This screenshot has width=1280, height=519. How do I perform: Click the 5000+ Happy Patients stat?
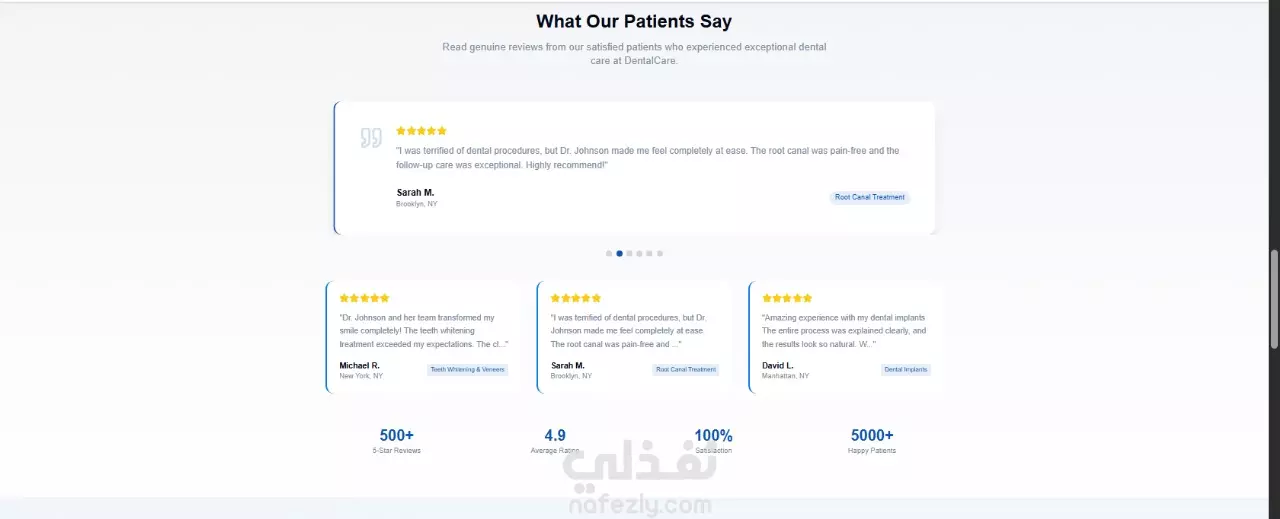click(872, 441)
